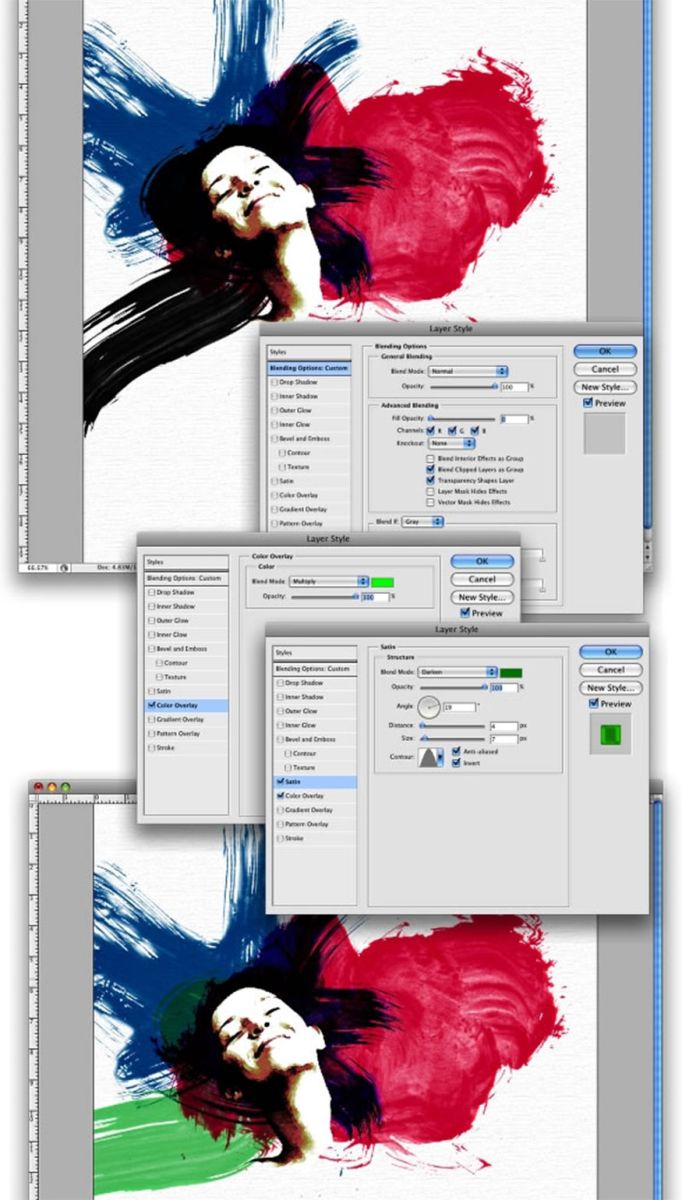Click Cancel in the Blending Options dialog
Viewport: 682px width, 1200px height.
click(x=605, y=369)
